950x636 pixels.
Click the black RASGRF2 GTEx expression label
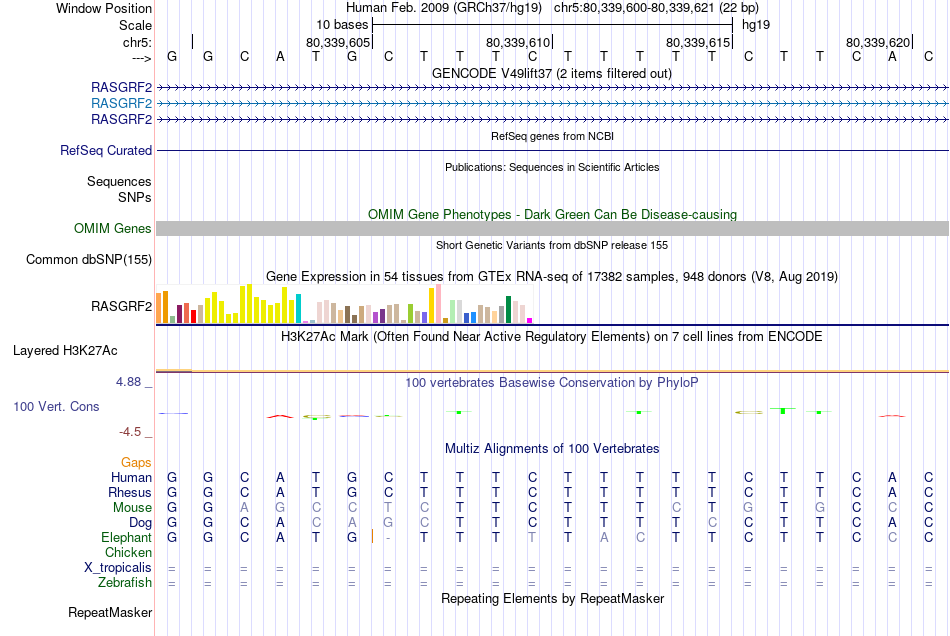tap(121, 306)
